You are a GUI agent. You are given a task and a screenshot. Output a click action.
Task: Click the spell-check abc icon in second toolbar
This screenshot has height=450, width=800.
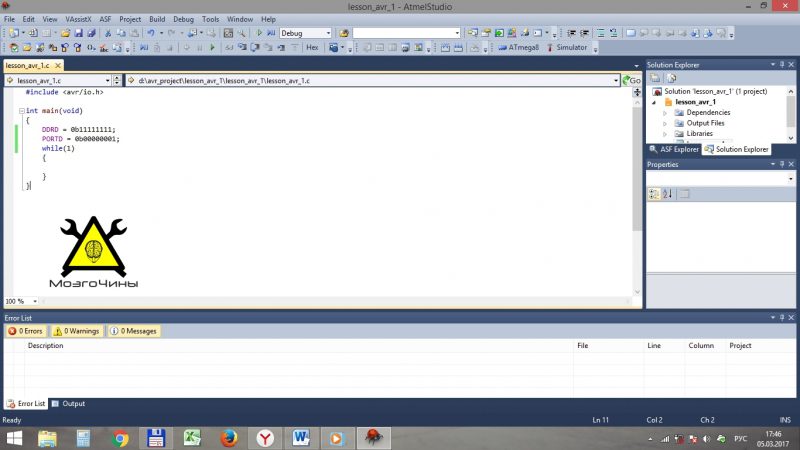[104, 47]
